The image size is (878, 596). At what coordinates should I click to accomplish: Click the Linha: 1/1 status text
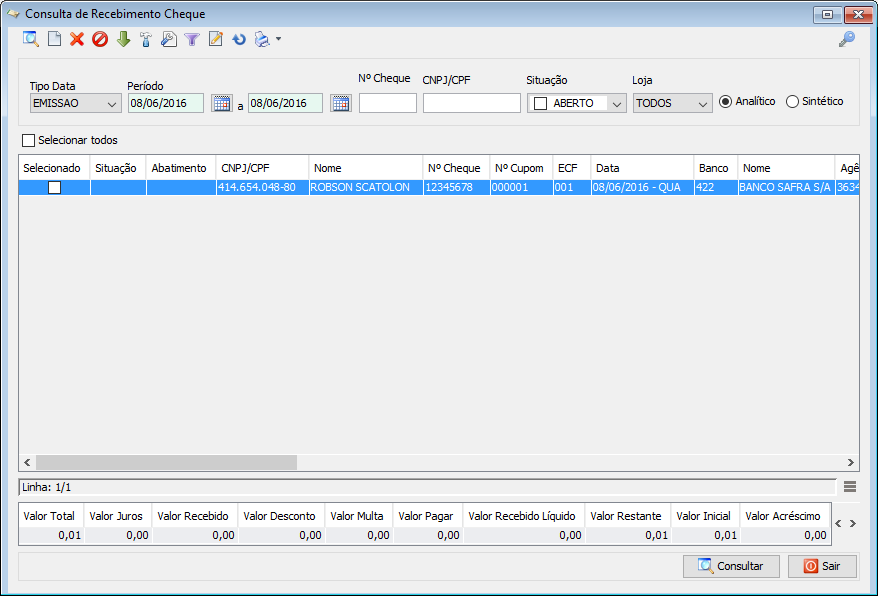pyautogui.click(x=47, y=487)
